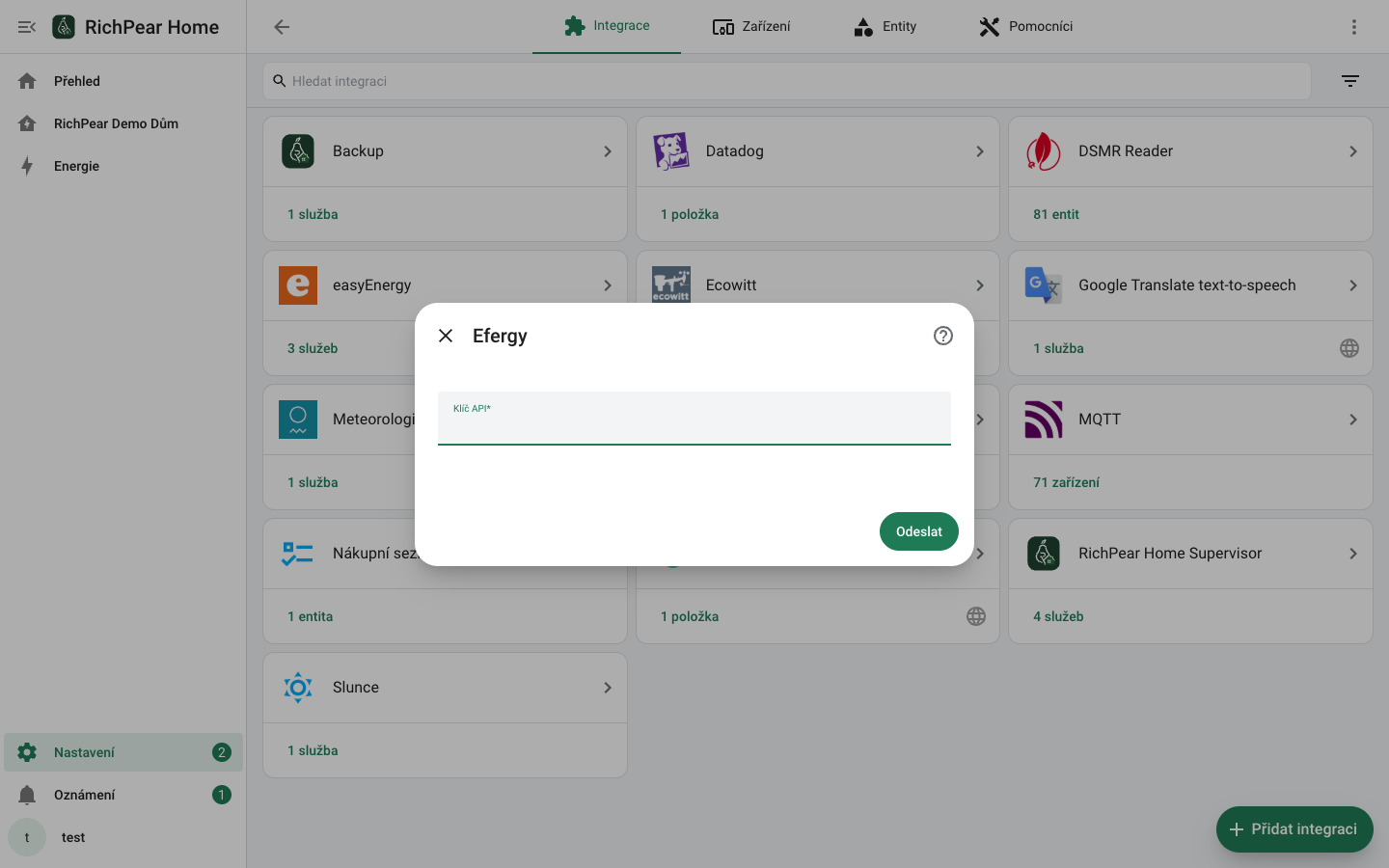This screenshot has width=1389, height=868.
Task: Click the Slunce sun icon
Action: point(298,688)
